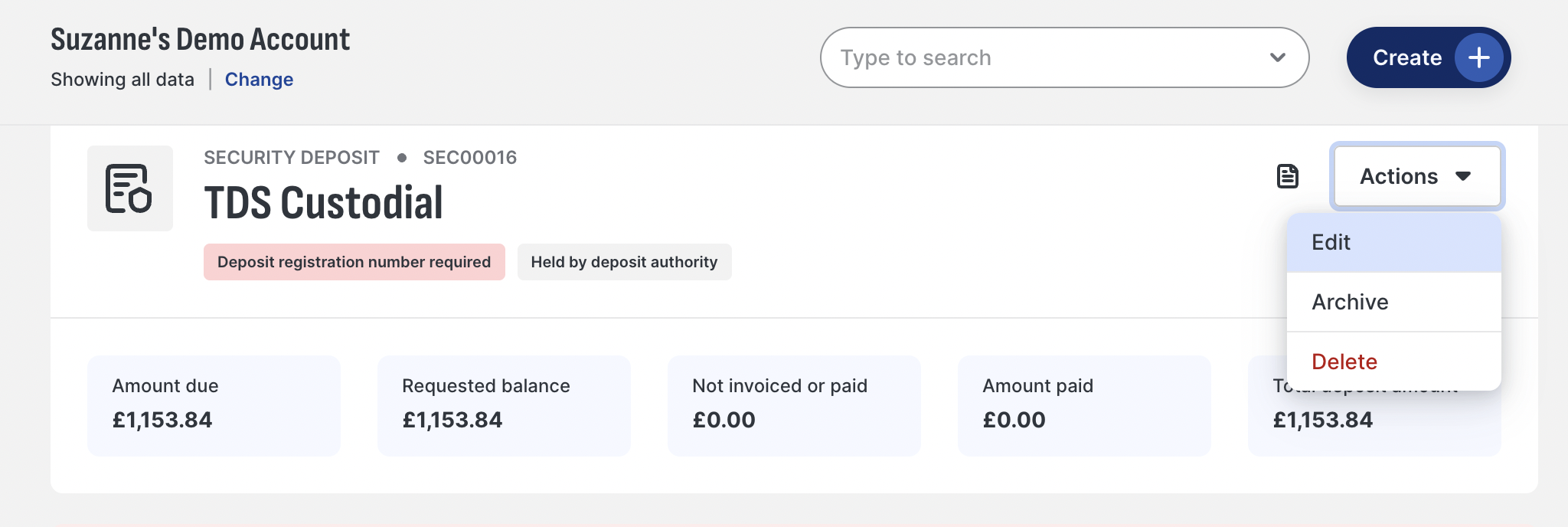Click the plus icon on Create button

point(1479,57)
